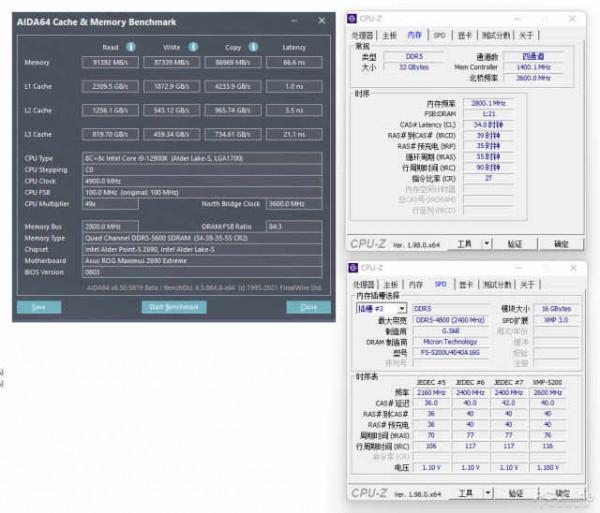Select L1 Cache Read value 2309.5 GB/s

point(110,86)
